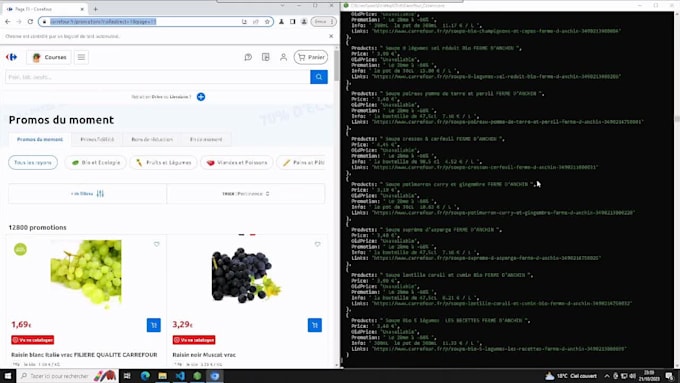The width and height of the screenshot is (680, 383).
Task: Toggle Chrome side panel icon
Action: pos(293,22)
